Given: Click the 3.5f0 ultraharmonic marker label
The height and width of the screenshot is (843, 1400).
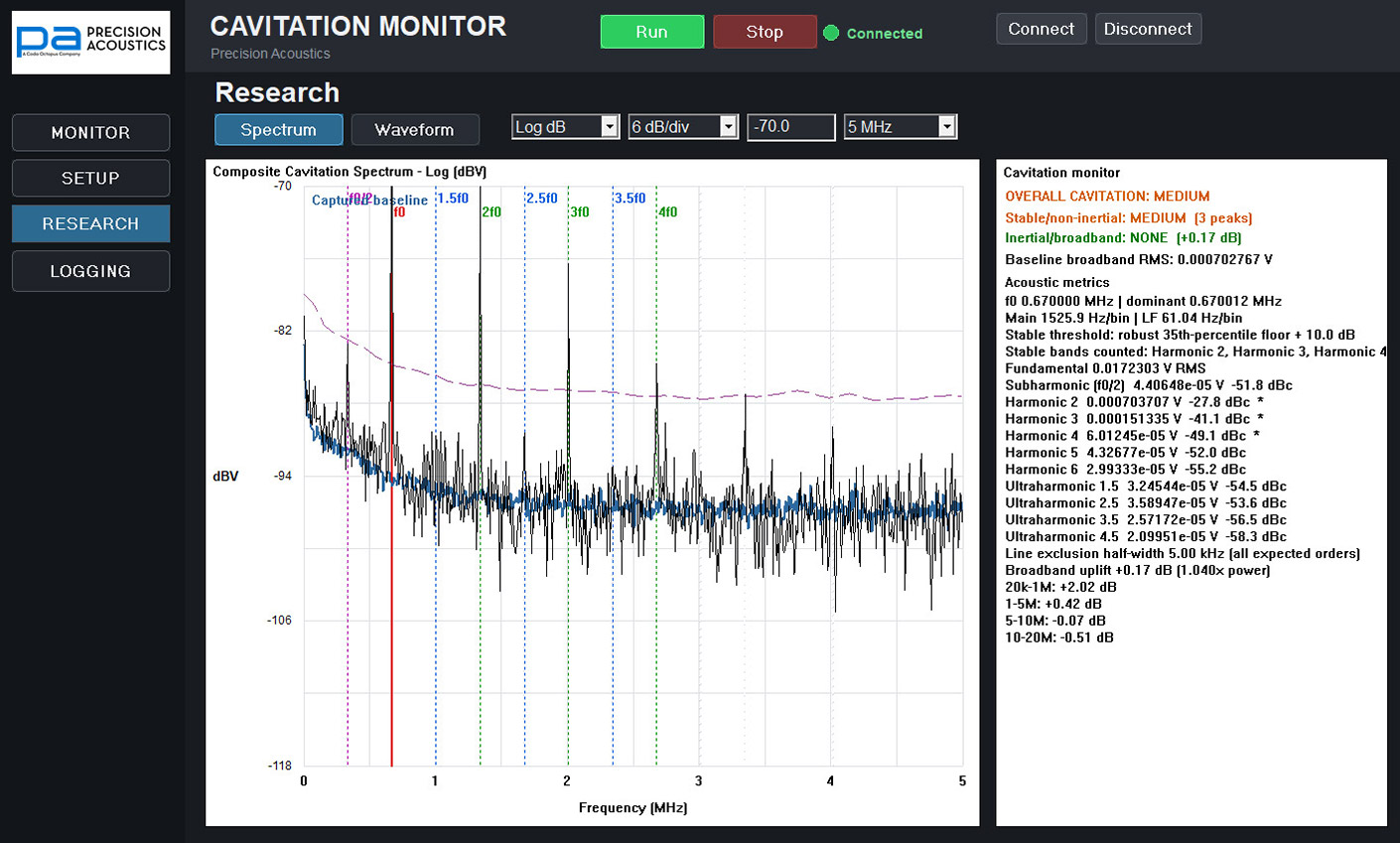Looking at the screenshot, I should 630,198.
